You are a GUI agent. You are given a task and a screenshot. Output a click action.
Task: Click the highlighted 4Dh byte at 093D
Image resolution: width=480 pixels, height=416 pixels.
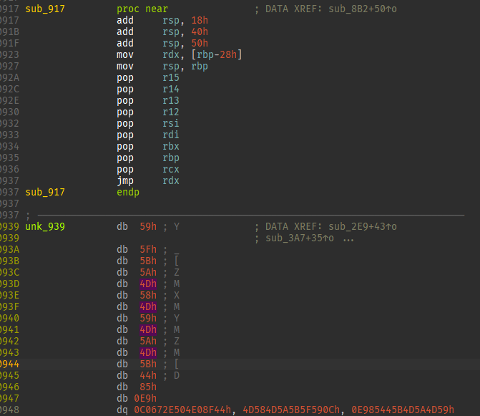(x=148, y=284)
